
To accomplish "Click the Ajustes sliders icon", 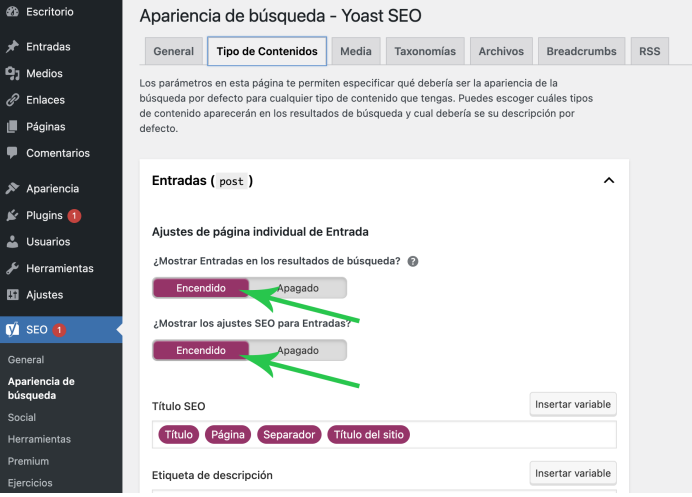I will click(13, 294).
